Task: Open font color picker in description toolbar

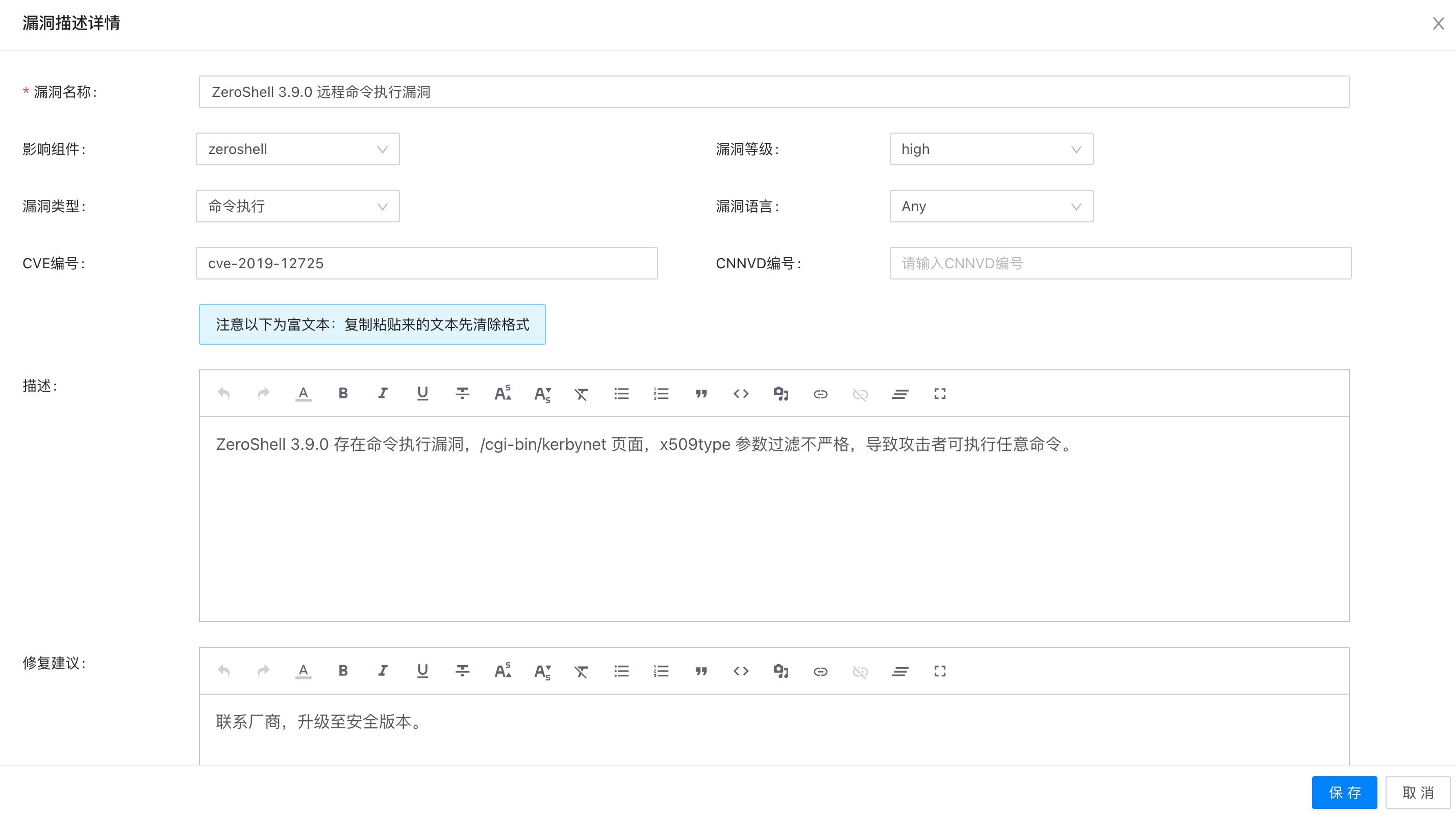Action: tap(303, 393)
